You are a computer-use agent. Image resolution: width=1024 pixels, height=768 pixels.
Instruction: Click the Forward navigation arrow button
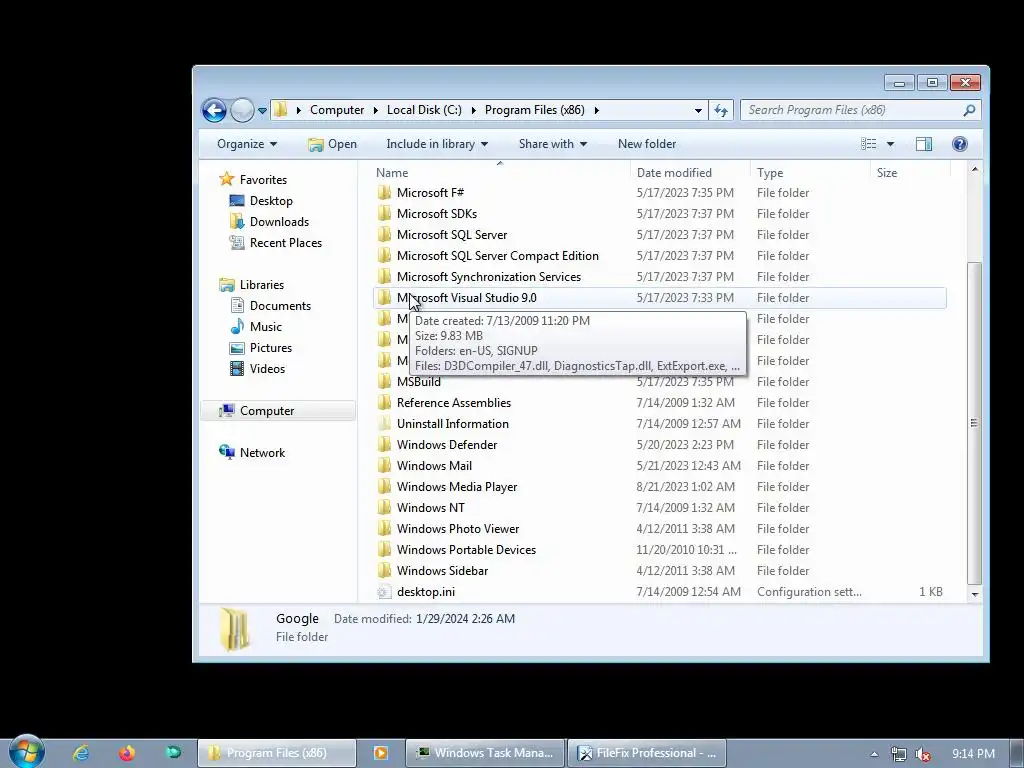click(x=242, y=110)
